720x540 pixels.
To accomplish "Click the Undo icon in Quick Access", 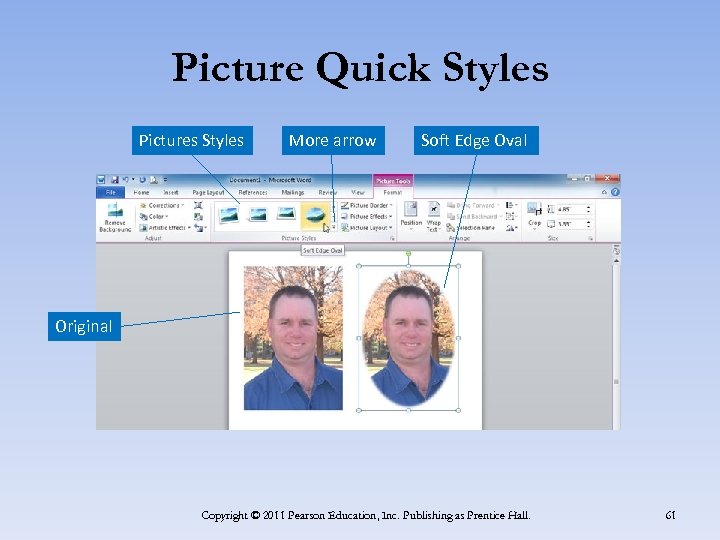I will (125, 180).
